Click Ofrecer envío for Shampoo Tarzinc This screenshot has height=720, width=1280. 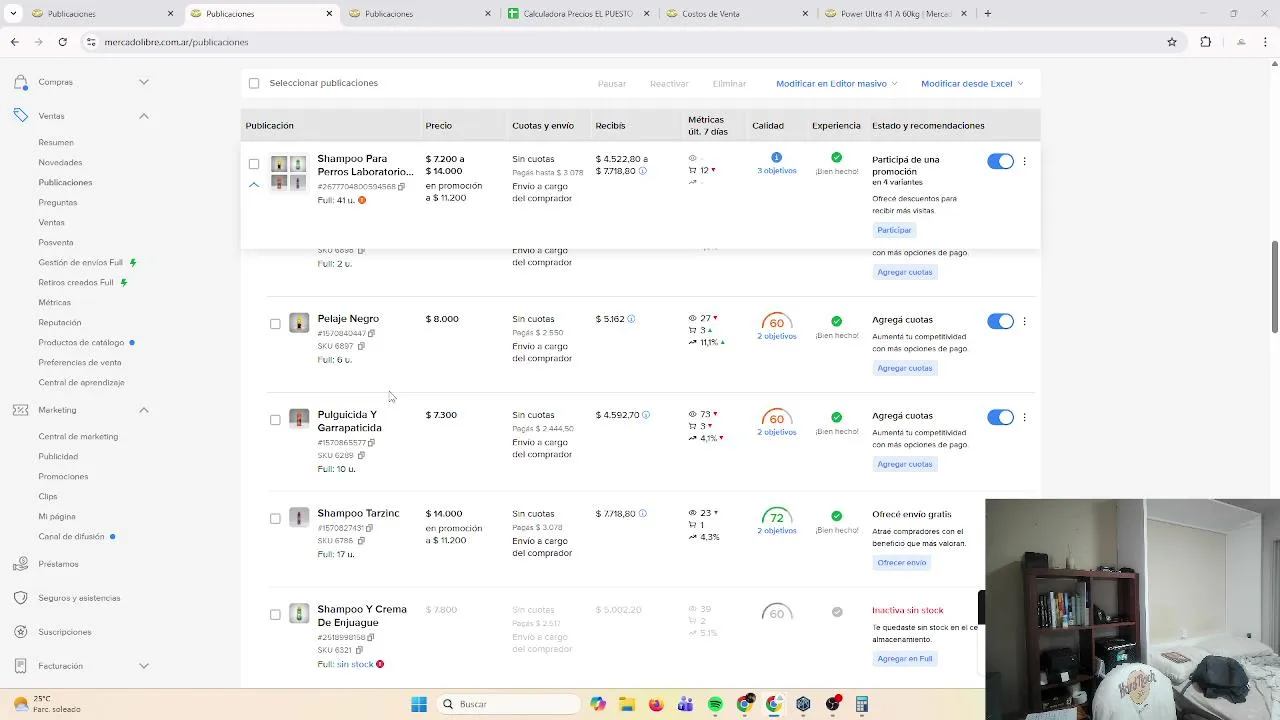click(902, 563)
